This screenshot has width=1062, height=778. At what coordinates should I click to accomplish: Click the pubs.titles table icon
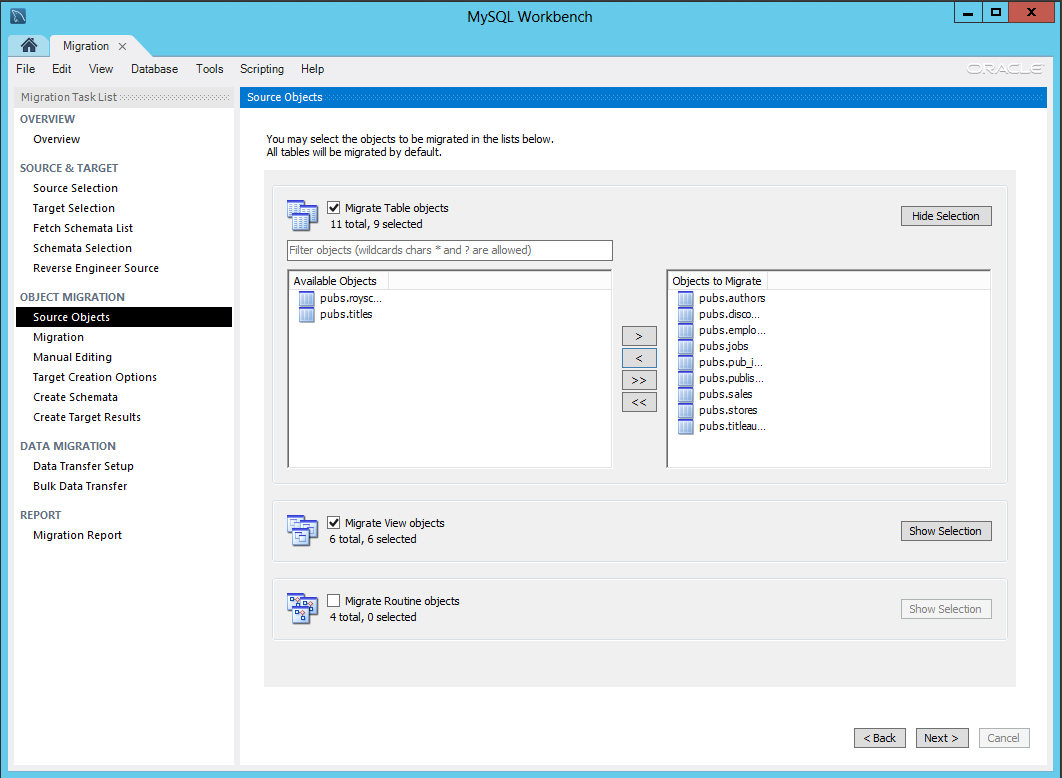click(x=306, y=312)
